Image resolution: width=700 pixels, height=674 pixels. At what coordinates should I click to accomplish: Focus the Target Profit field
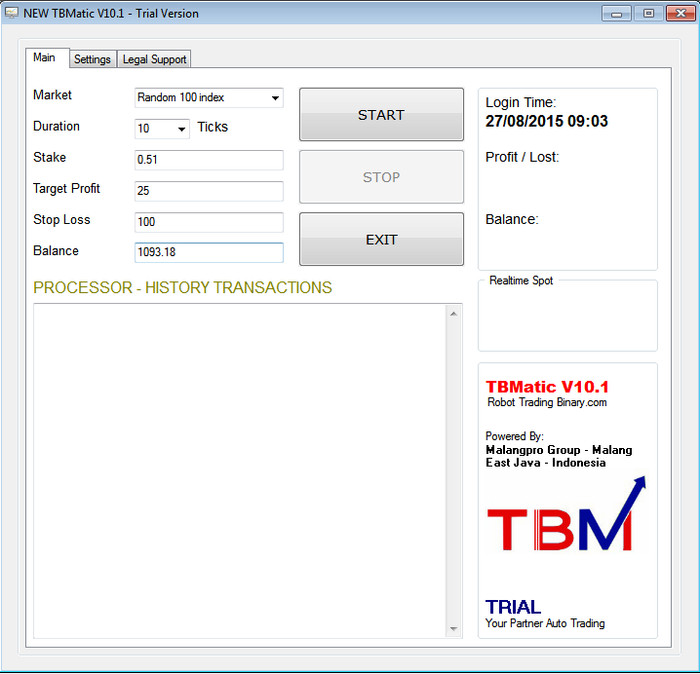point(209,191)
